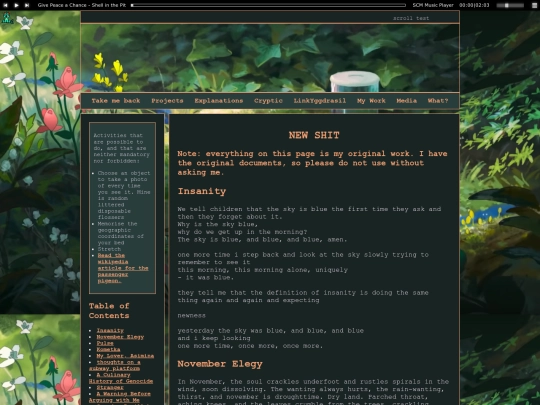Skip to previous track in music player
Viewport: 540px width, 405px height.
5,5
